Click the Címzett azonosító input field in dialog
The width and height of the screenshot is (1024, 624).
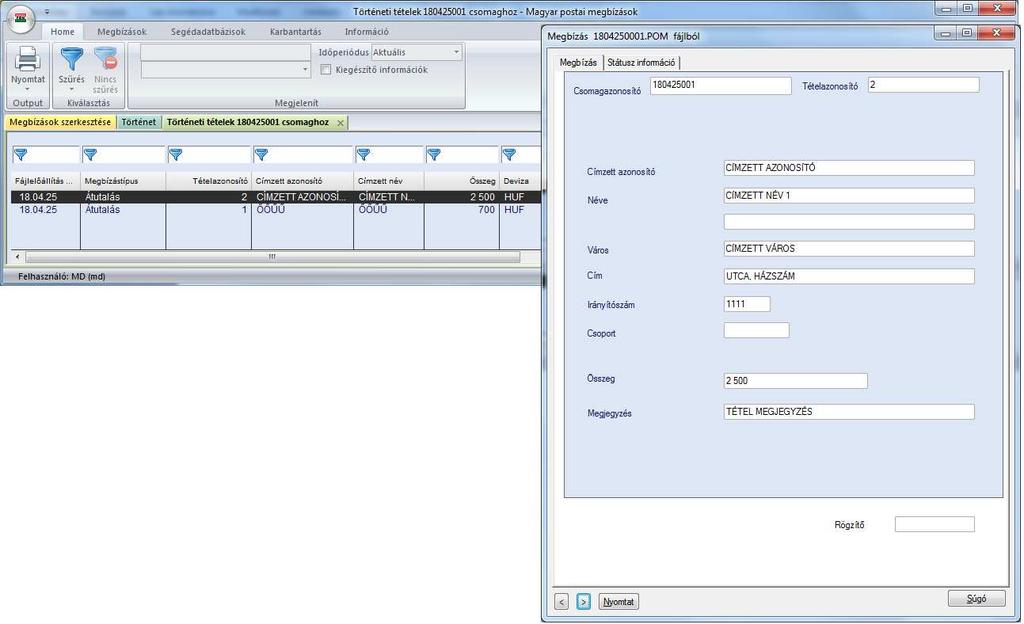point(849,168)
